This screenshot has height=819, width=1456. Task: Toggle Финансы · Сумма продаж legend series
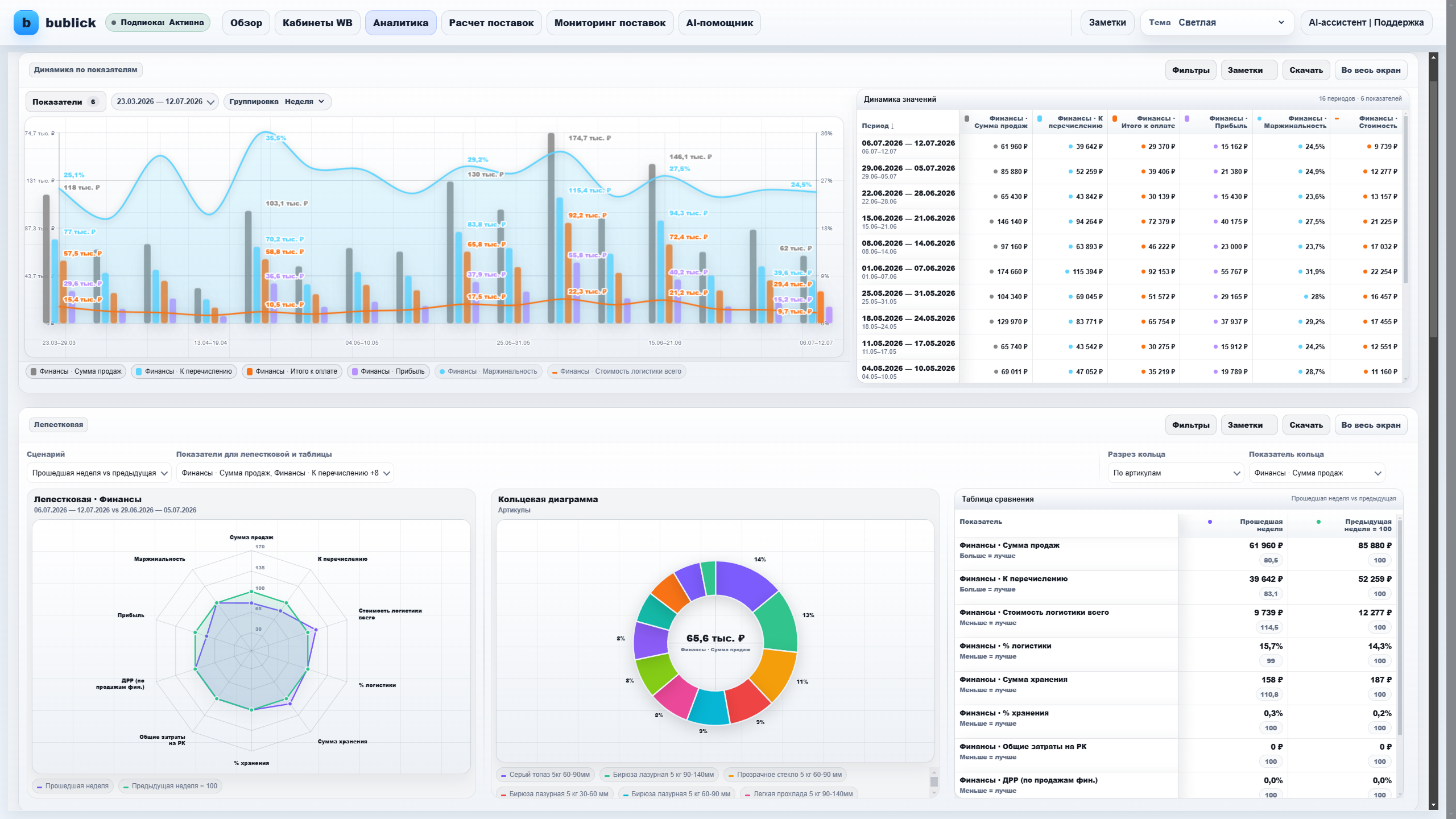pos(76,371)
